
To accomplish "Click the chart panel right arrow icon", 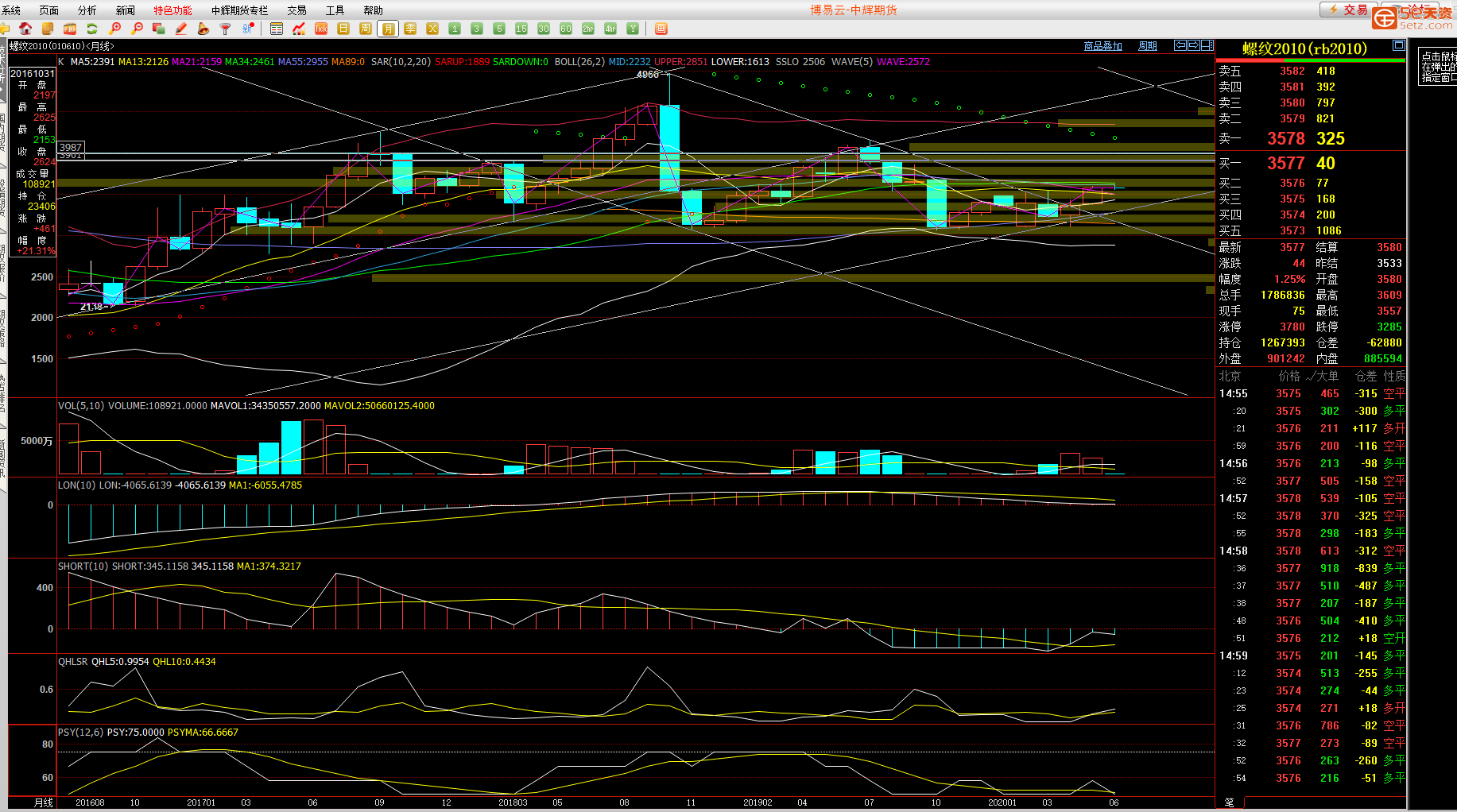I will [1194, 46].
